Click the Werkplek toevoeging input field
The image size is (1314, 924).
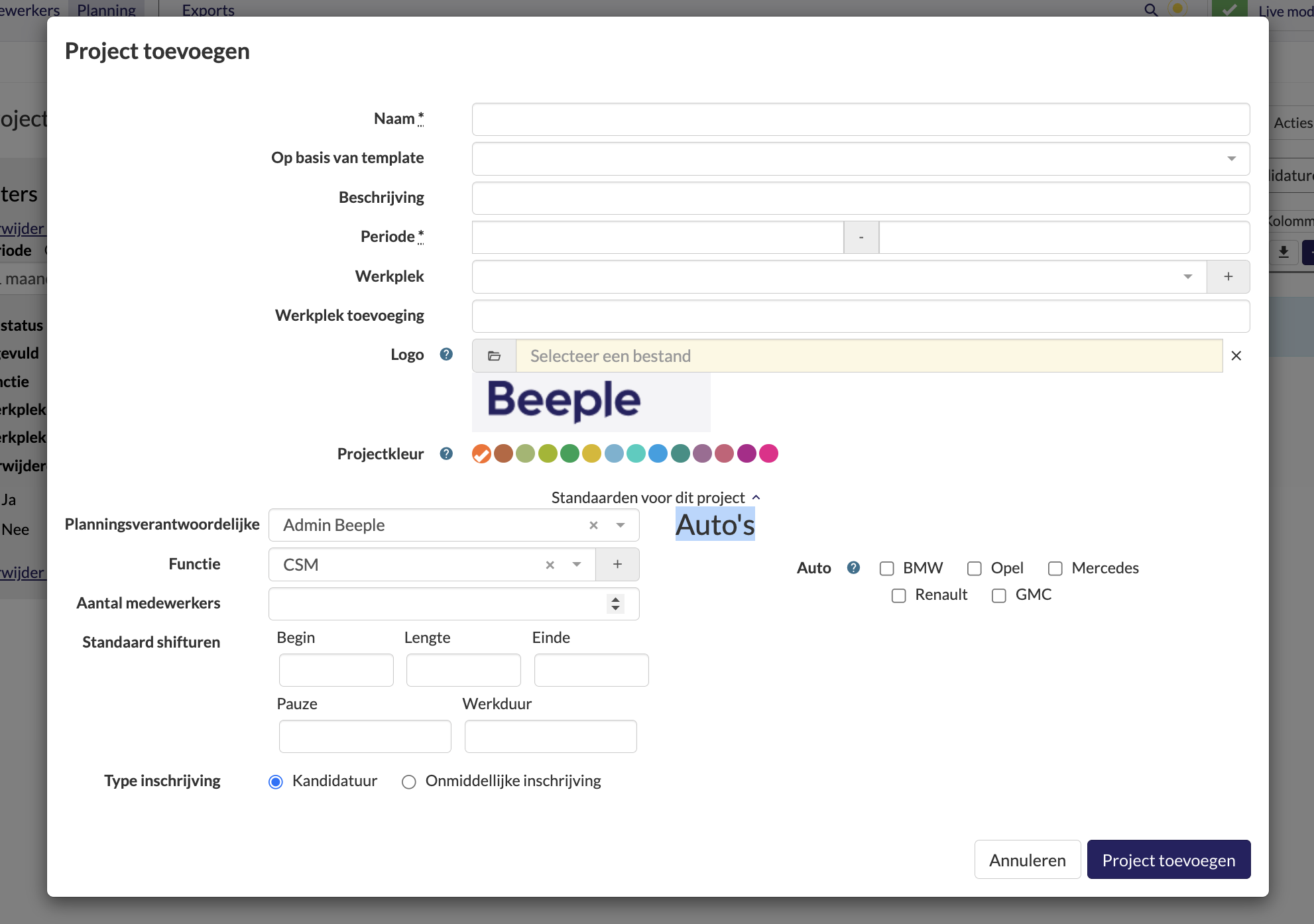tap(861, 316)
